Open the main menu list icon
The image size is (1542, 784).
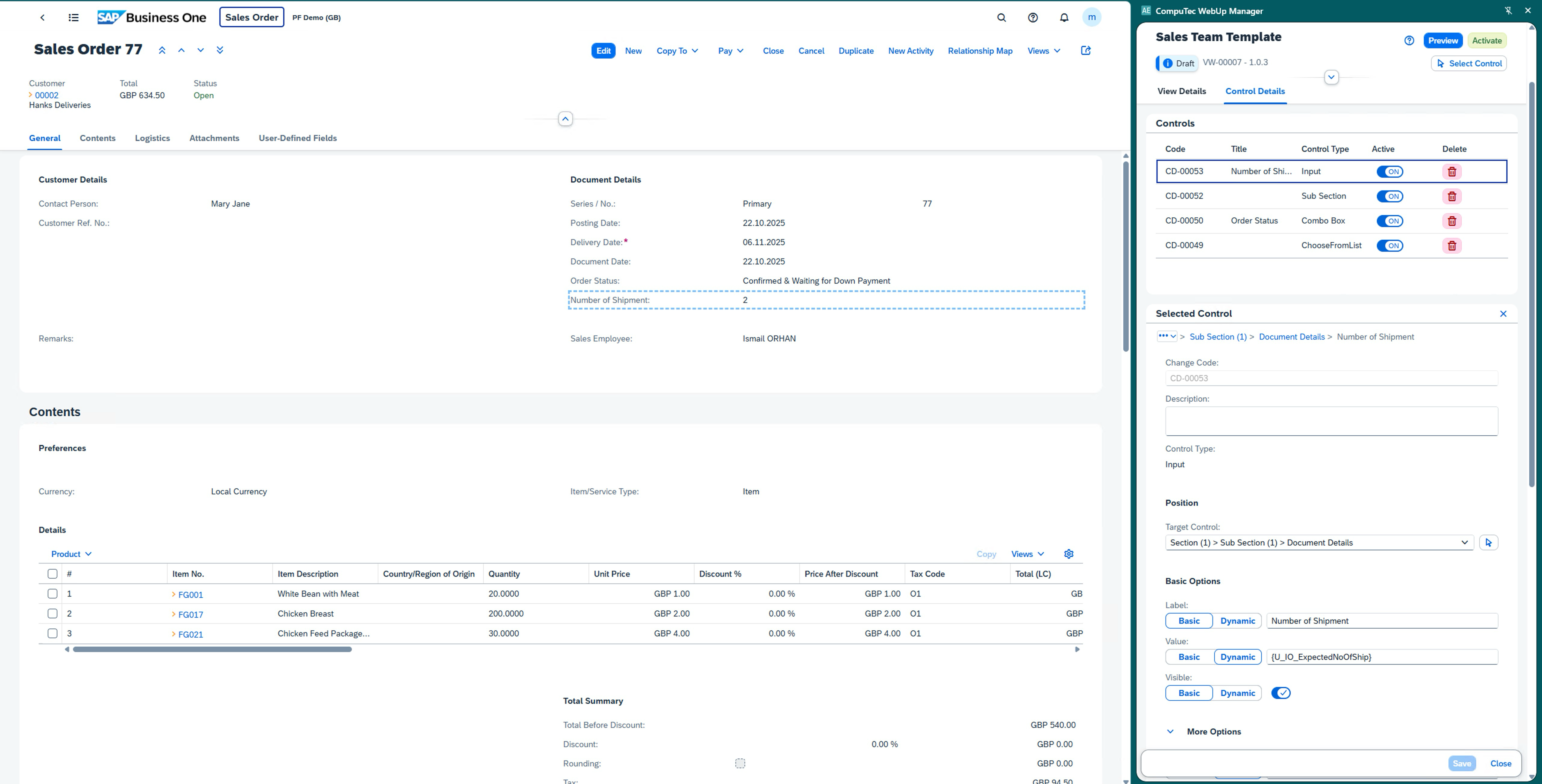pyautogui.click(x=73, y=17)
